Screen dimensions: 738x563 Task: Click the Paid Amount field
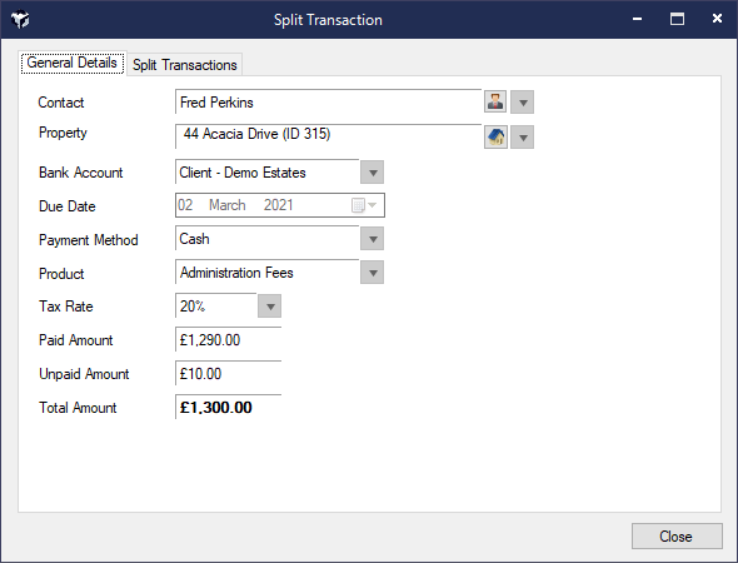click(x=228, y=341)
